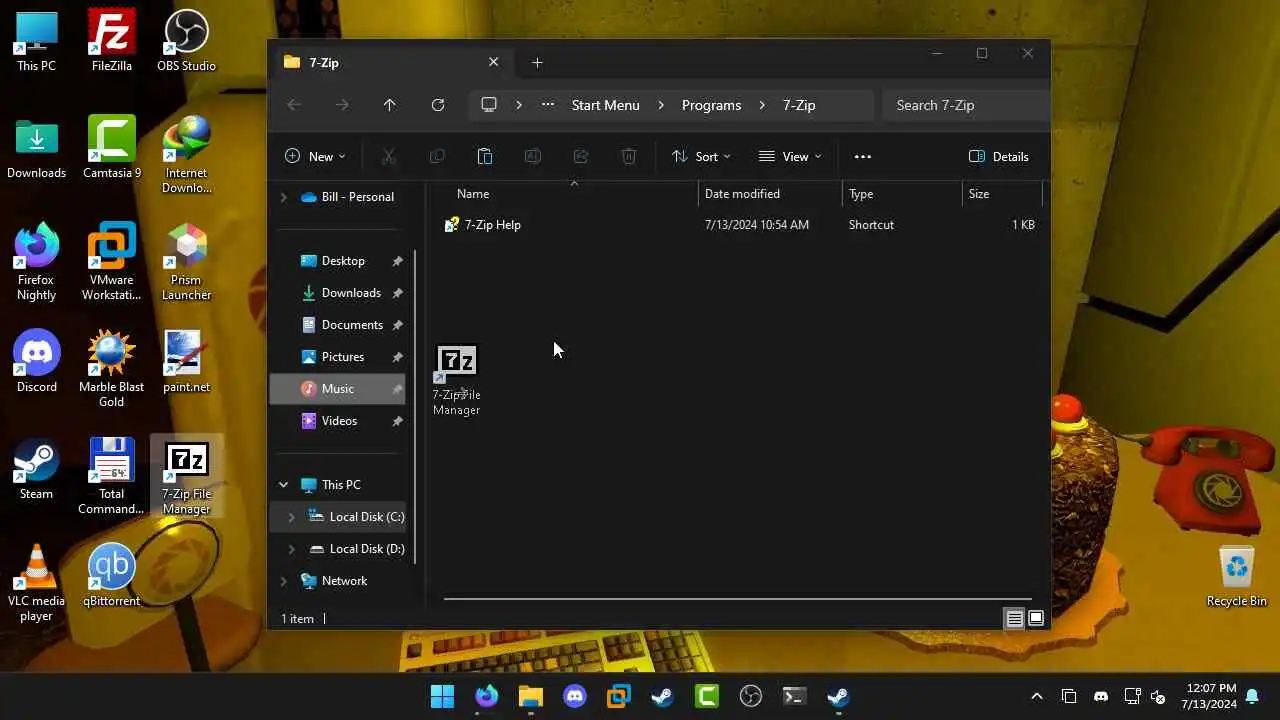Screen dimensions: 1280x720
Task: Switch to details list view toggle
Action: click(1014, 618)
